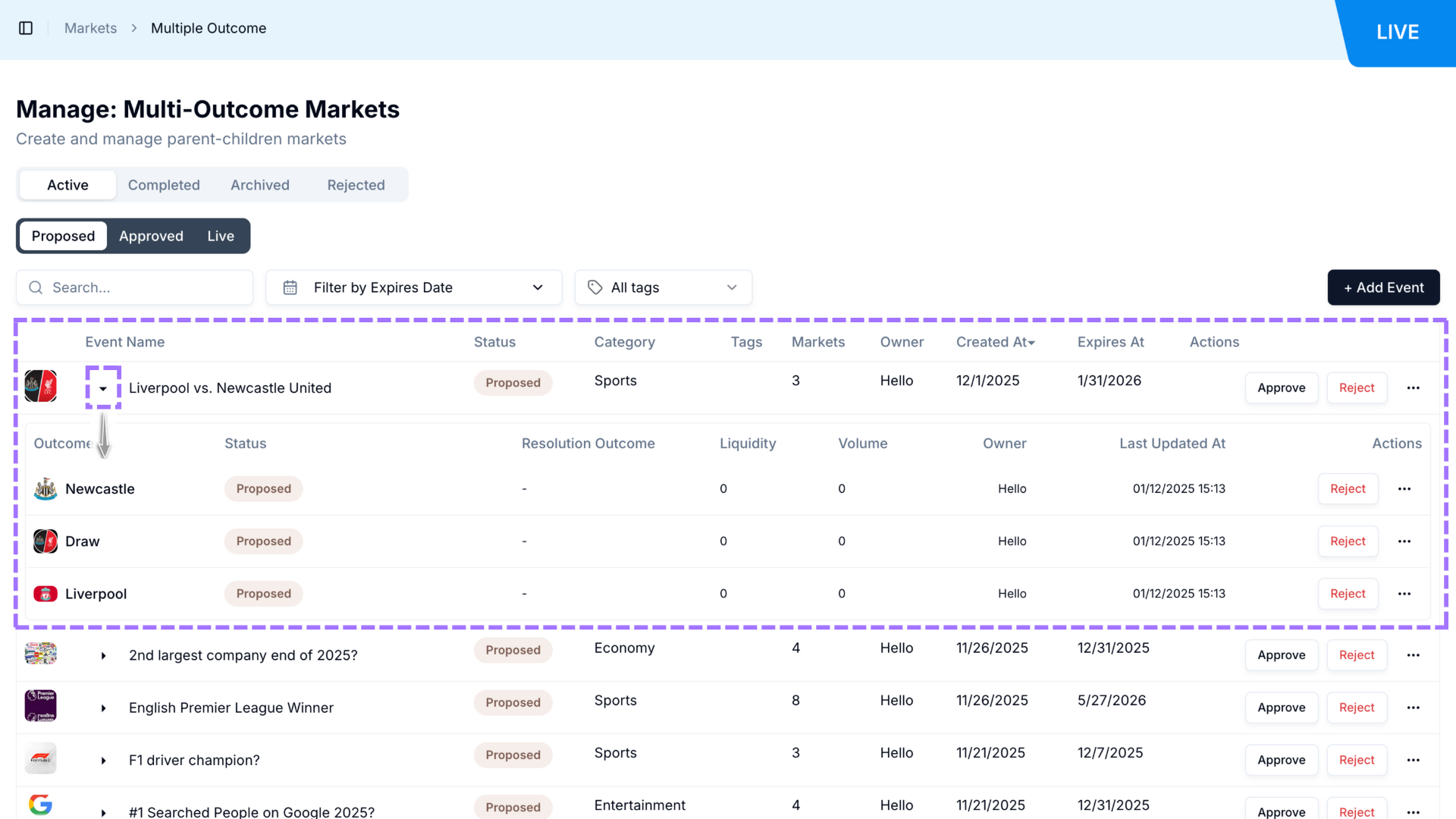Open three-dot menu for Draw outcome
Viewport: 1456px width, 819px height.
click(1404, 541)
